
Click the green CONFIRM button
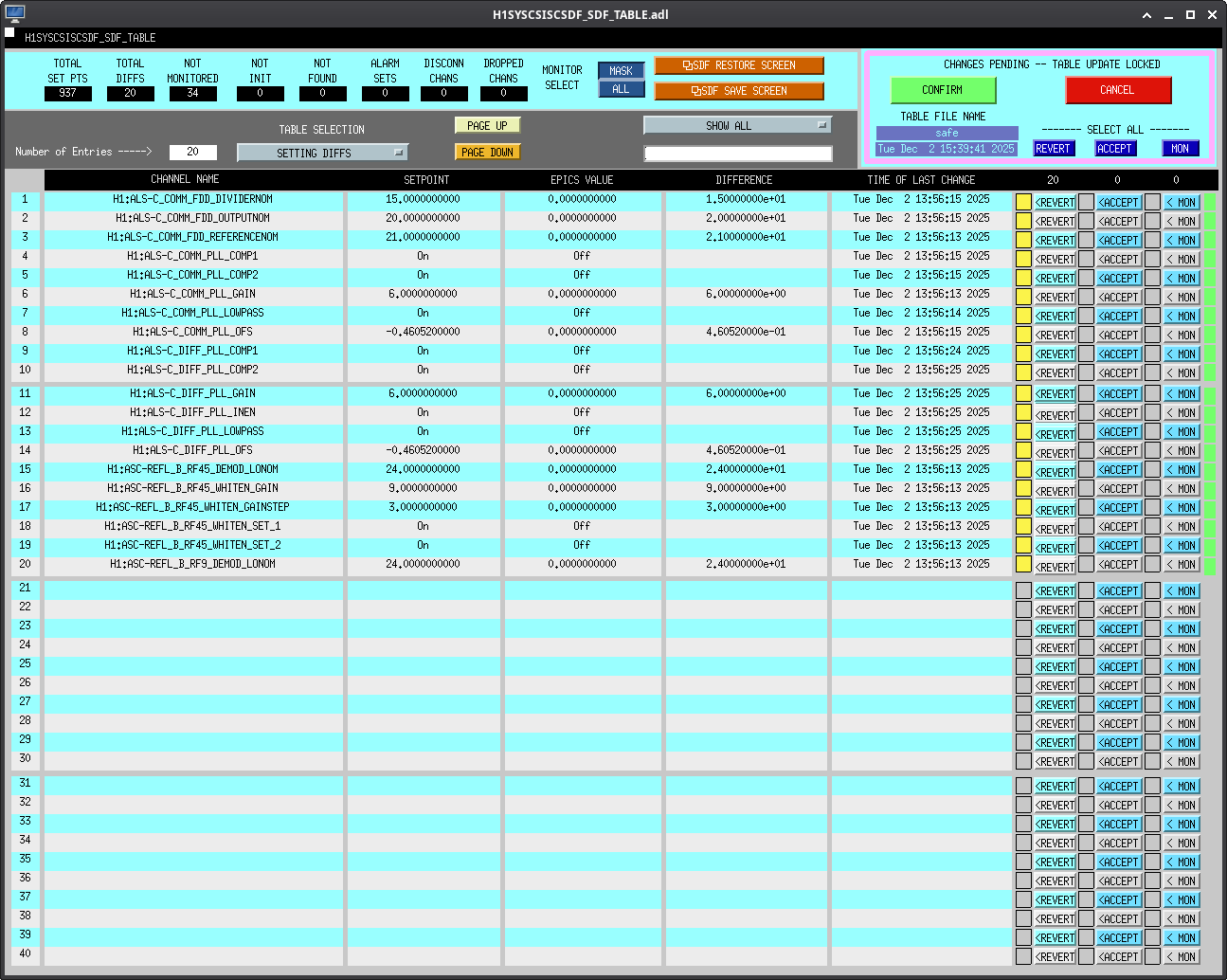943,90
